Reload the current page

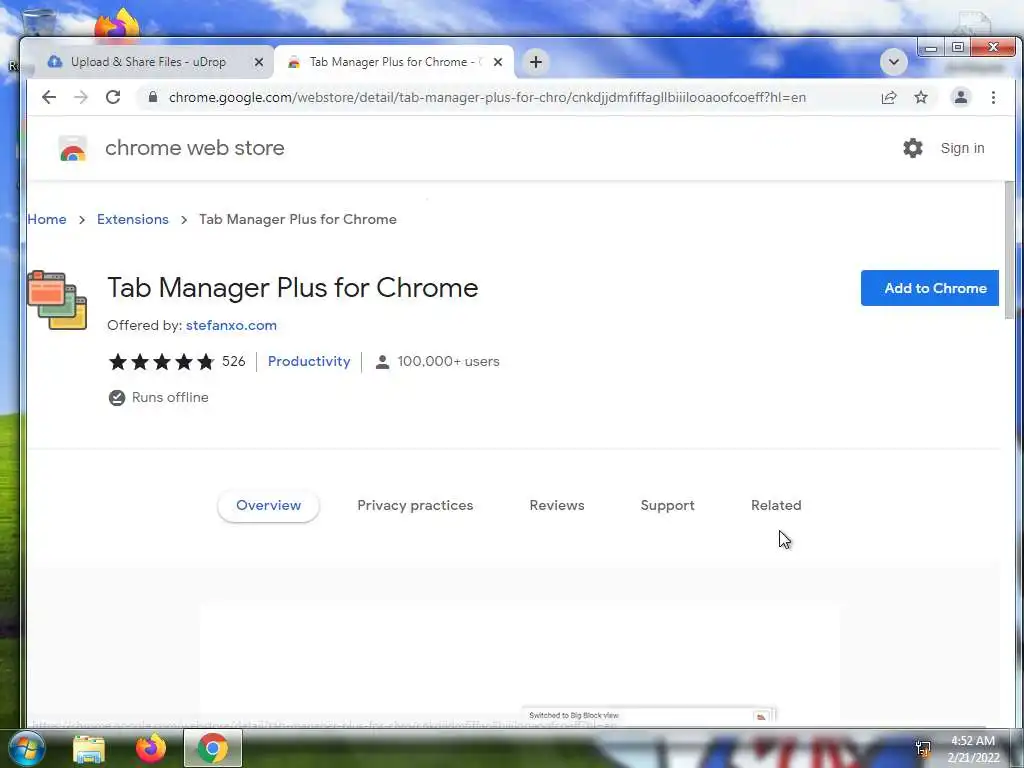tap(113, 97)
